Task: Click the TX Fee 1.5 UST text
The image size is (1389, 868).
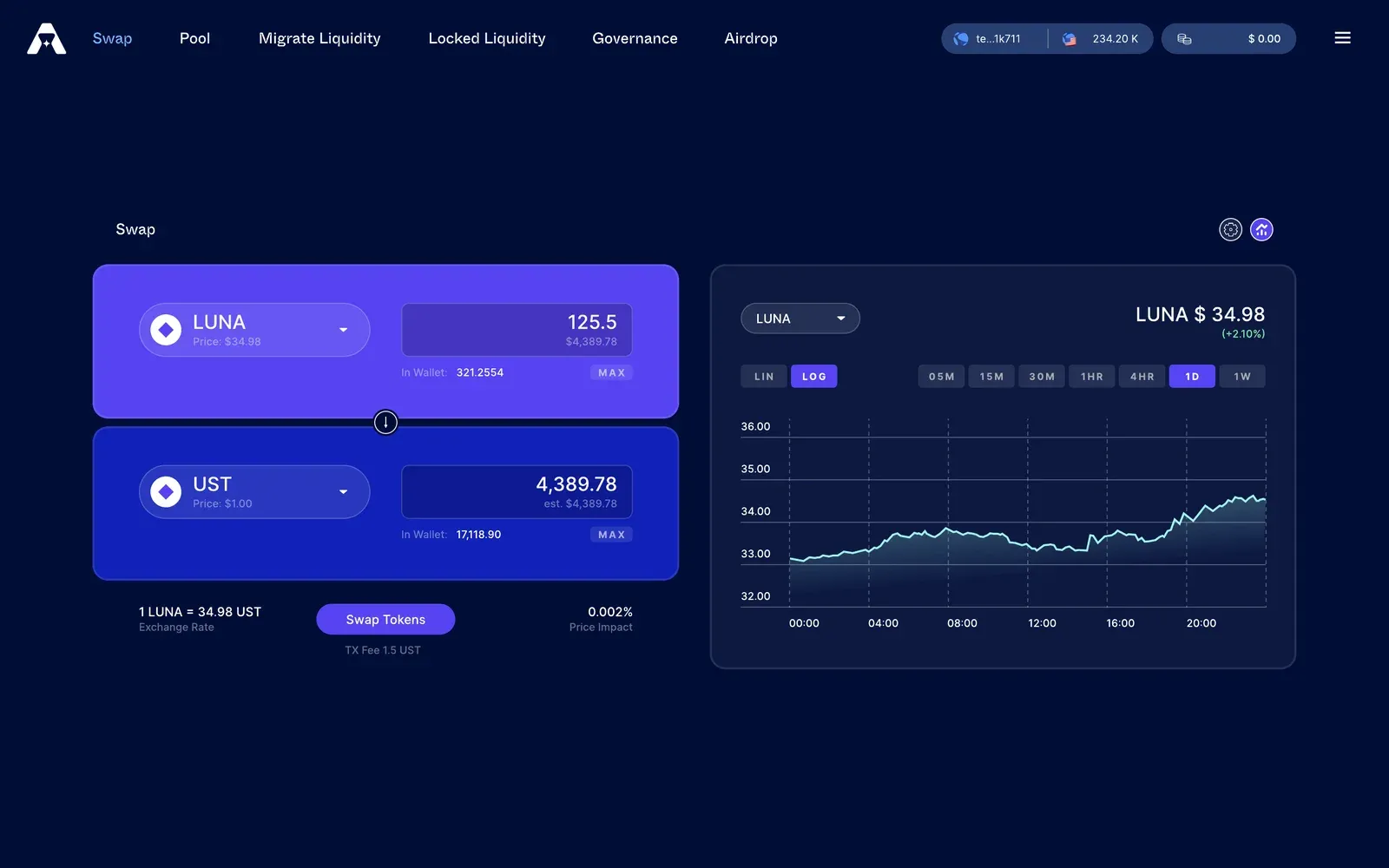Action: 383,650
